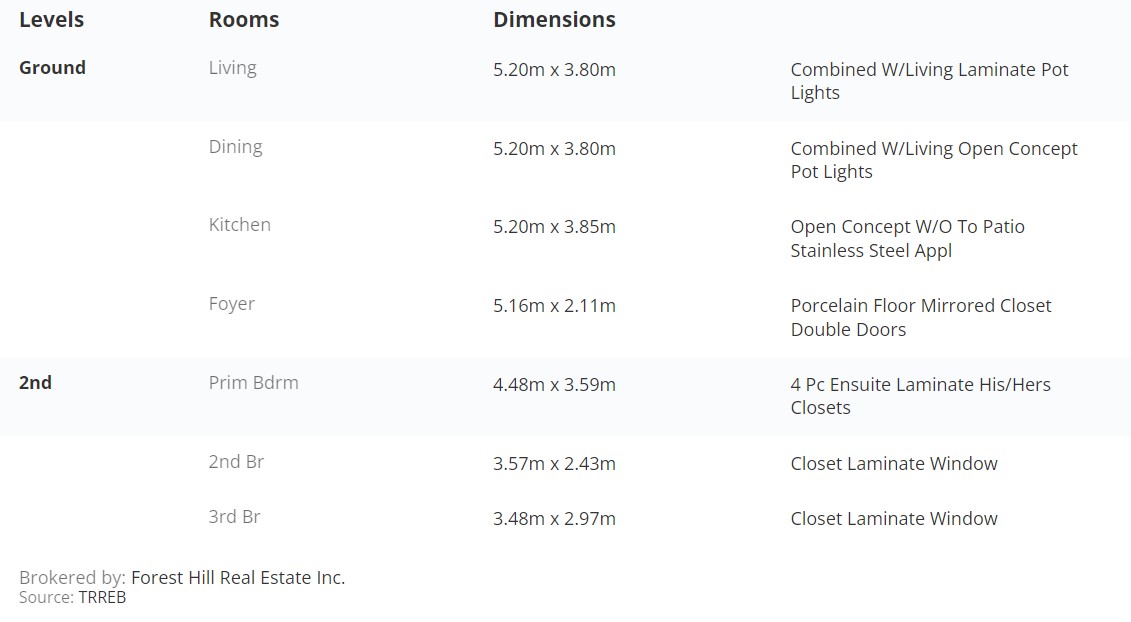
Task: Select the 2nd level label
Action: [x=35, y=382]
